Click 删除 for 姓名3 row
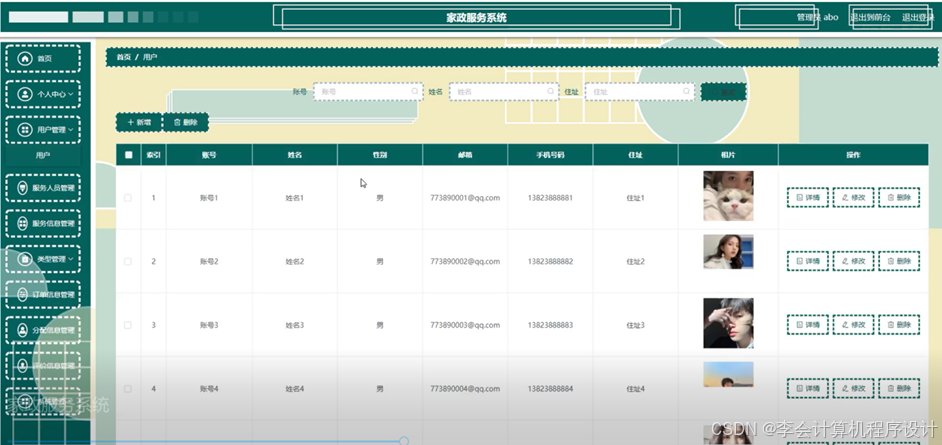The width and height of the screenshot is (942, 445). coord(899,325)
